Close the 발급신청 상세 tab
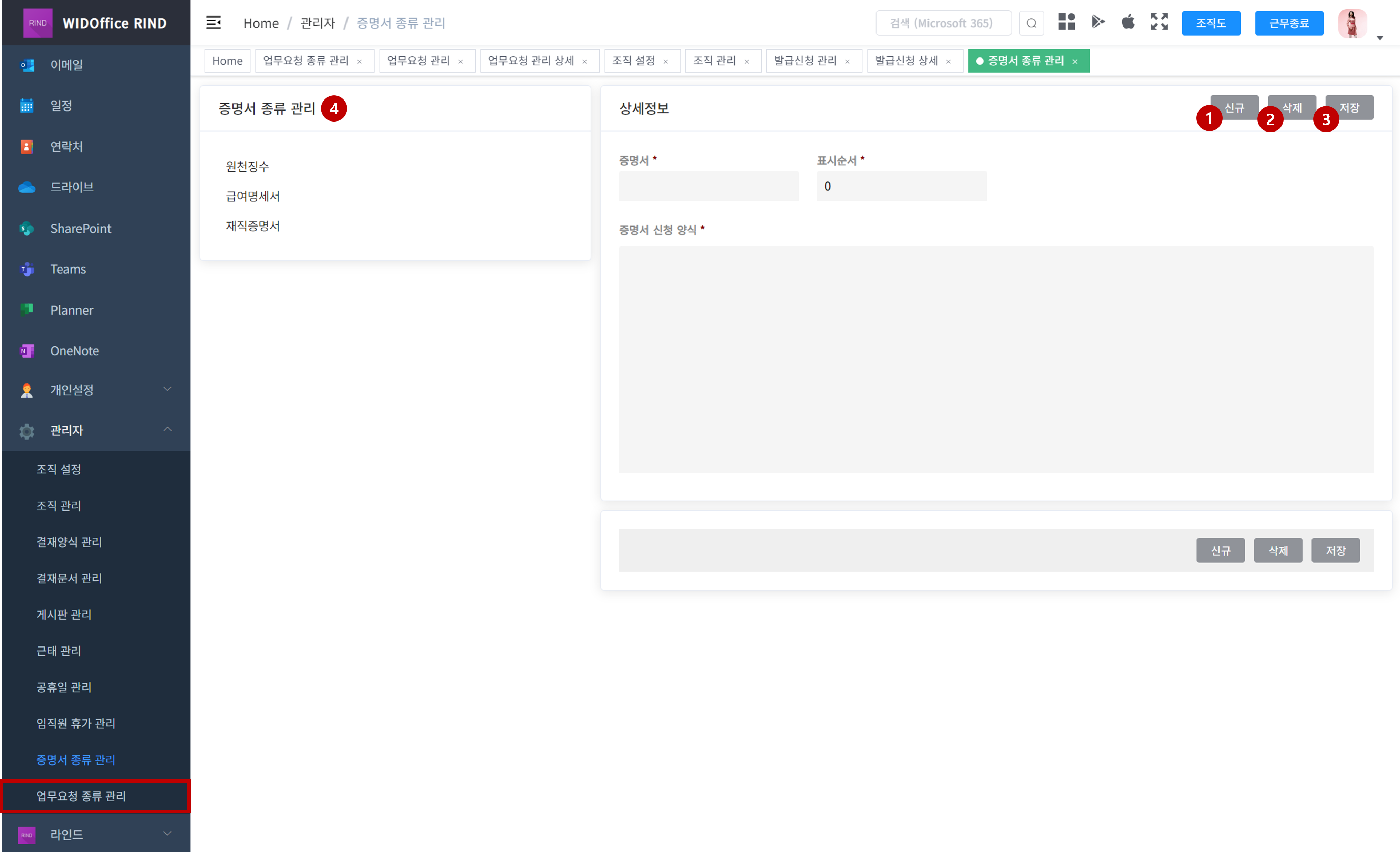The image size is (1400, 852). coord(948,61)
